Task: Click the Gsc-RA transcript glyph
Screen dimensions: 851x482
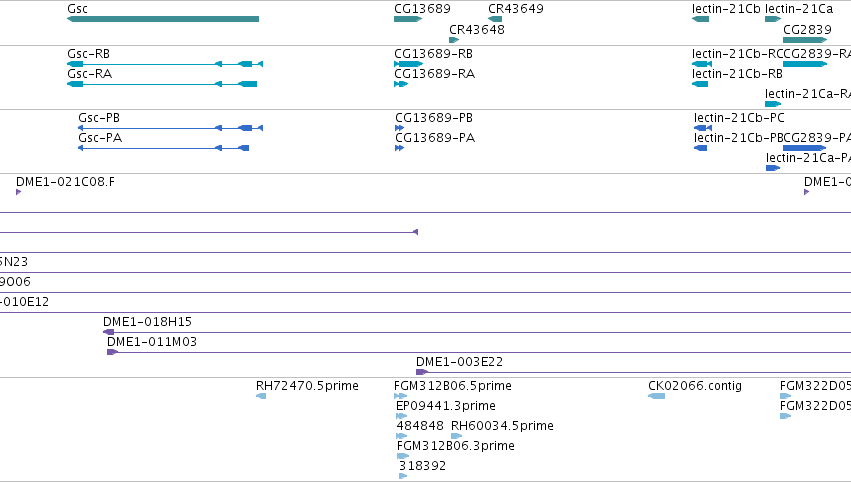Action: pos(162,84)
